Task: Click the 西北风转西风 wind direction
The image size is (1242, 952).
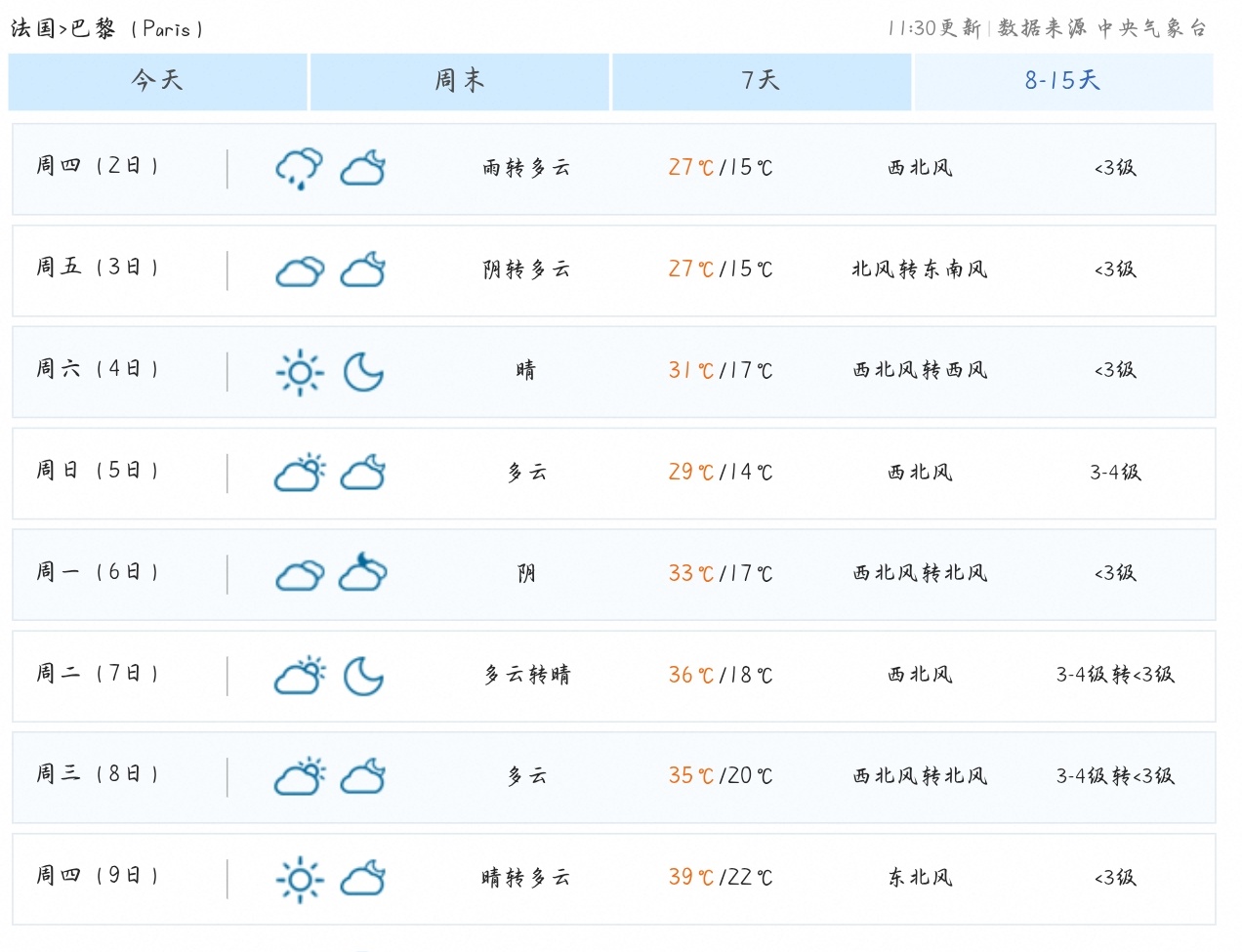Action: [x=920, y=371]
